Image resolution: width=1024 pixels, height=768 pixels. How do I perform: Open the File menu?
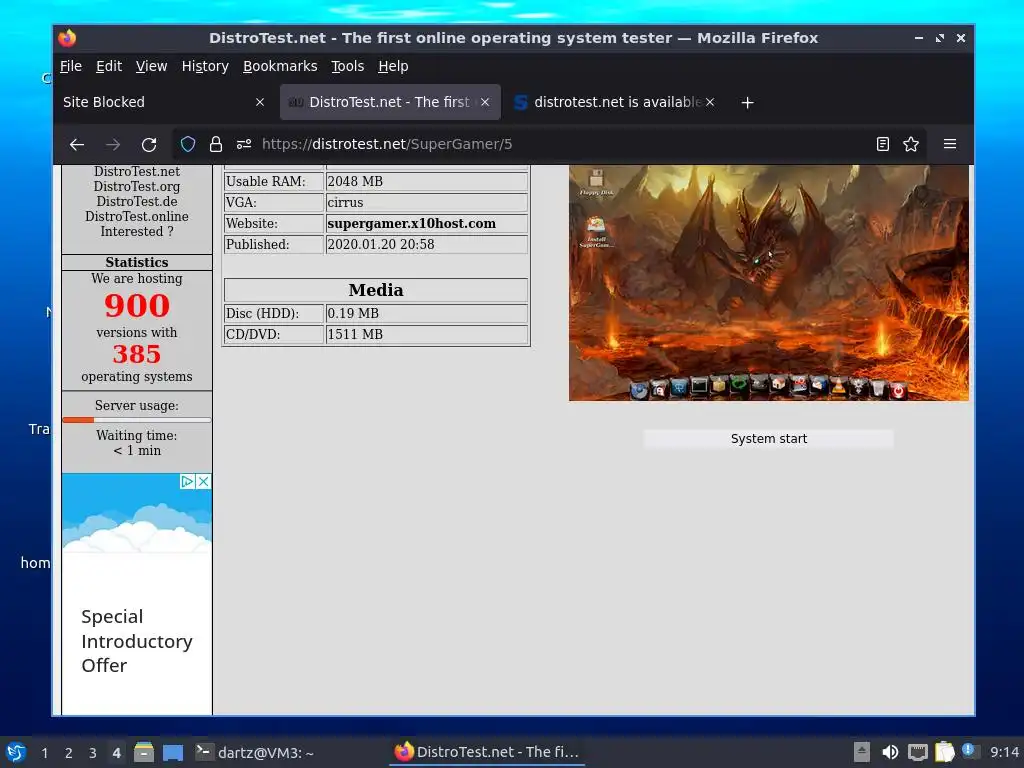(71, 67)
